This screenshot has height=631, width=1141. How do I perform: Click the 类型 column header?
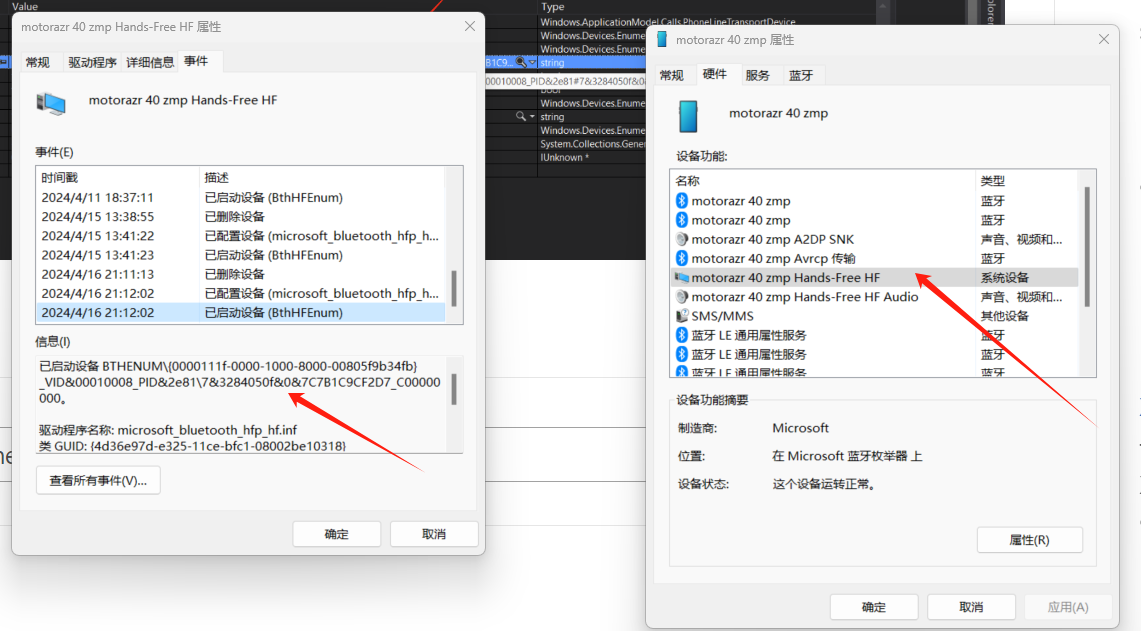point(1027,180)
